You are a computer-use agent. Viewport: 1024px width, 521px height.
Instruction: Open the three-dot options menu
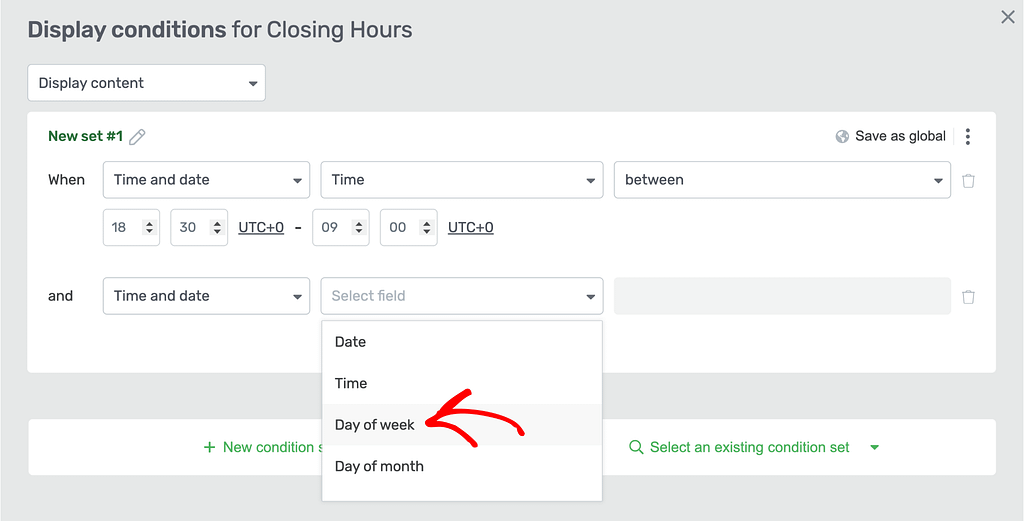click(968, 136)
